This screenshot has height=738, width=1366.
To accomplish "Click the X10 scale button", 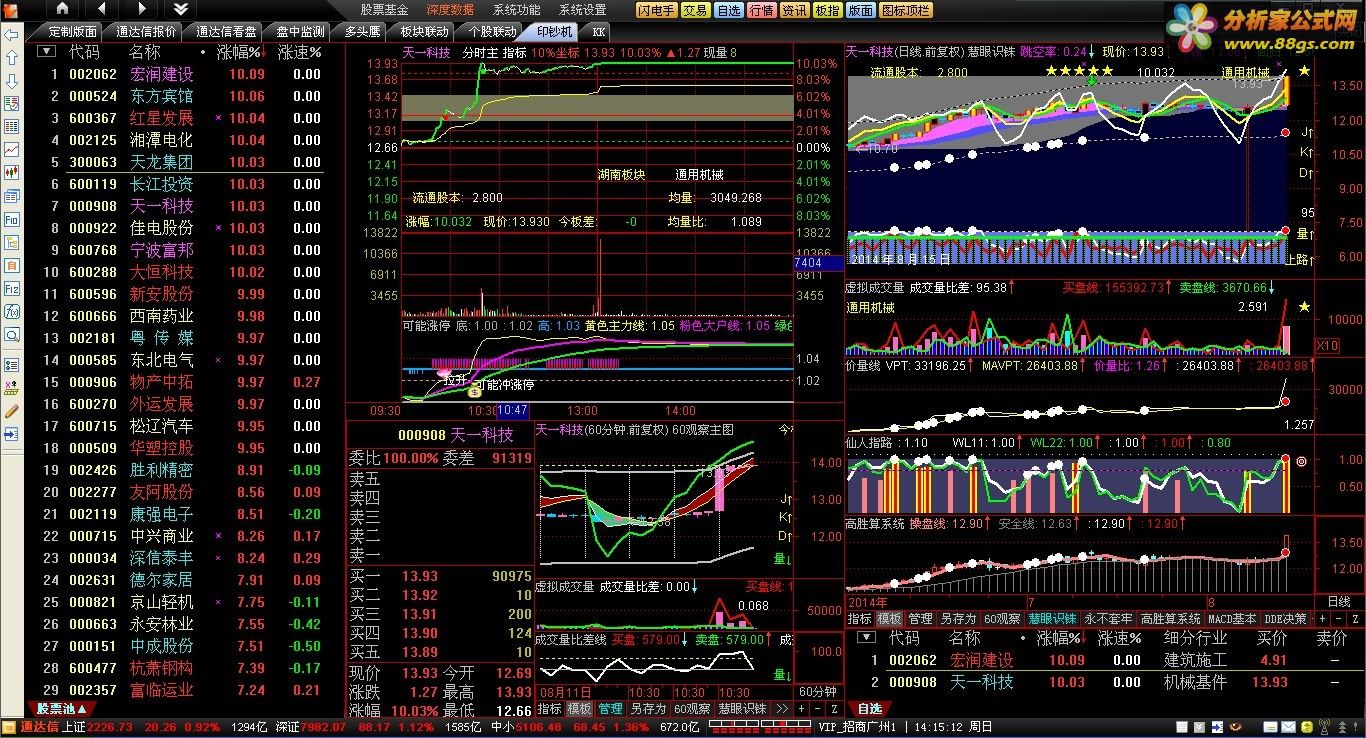I will pyautogui.click(x=1326, y=345).
